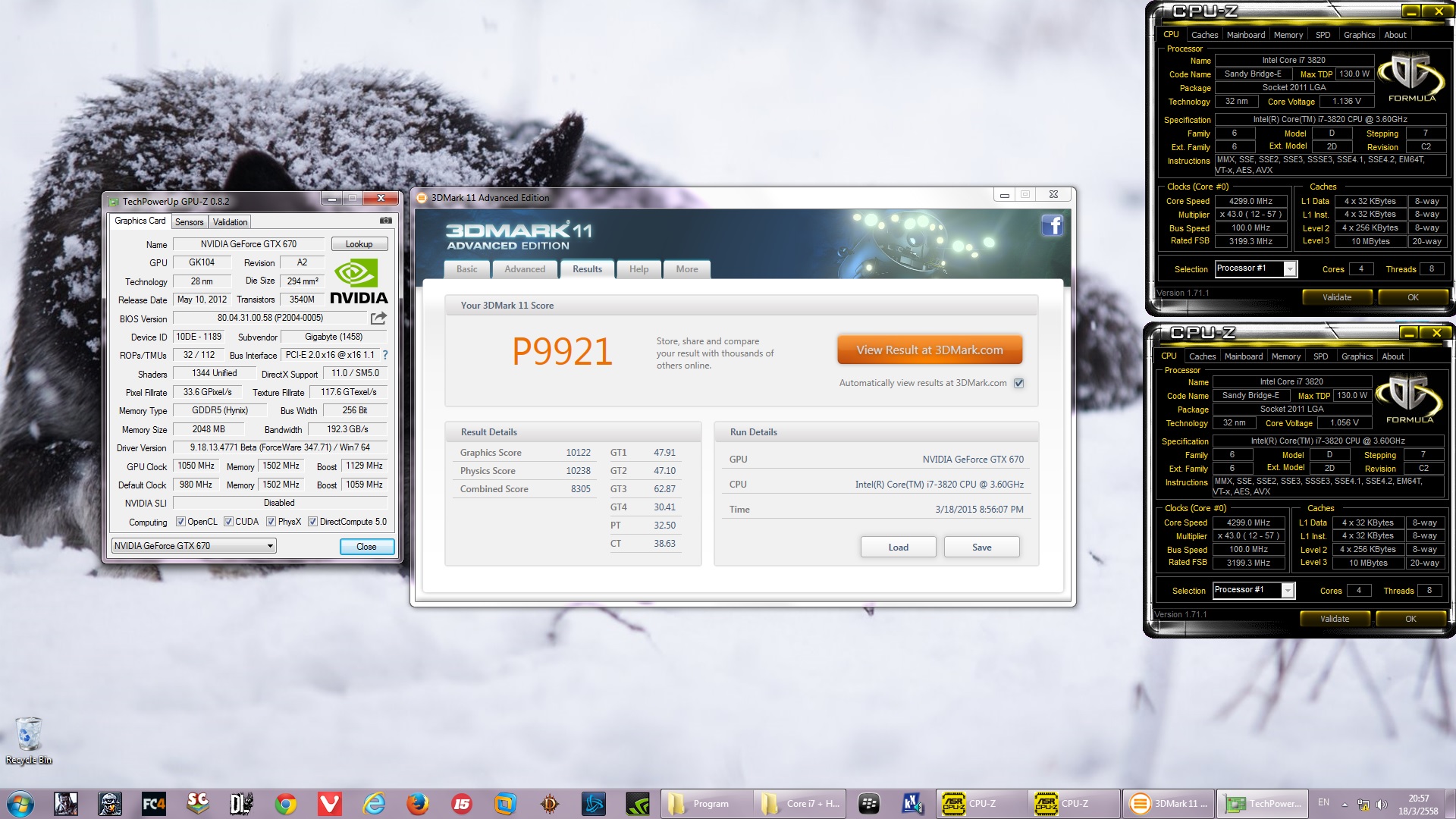The width and height of the screenshot is (1456, 819).
Task: Click the BIOS version export icon
Action: 378,318
